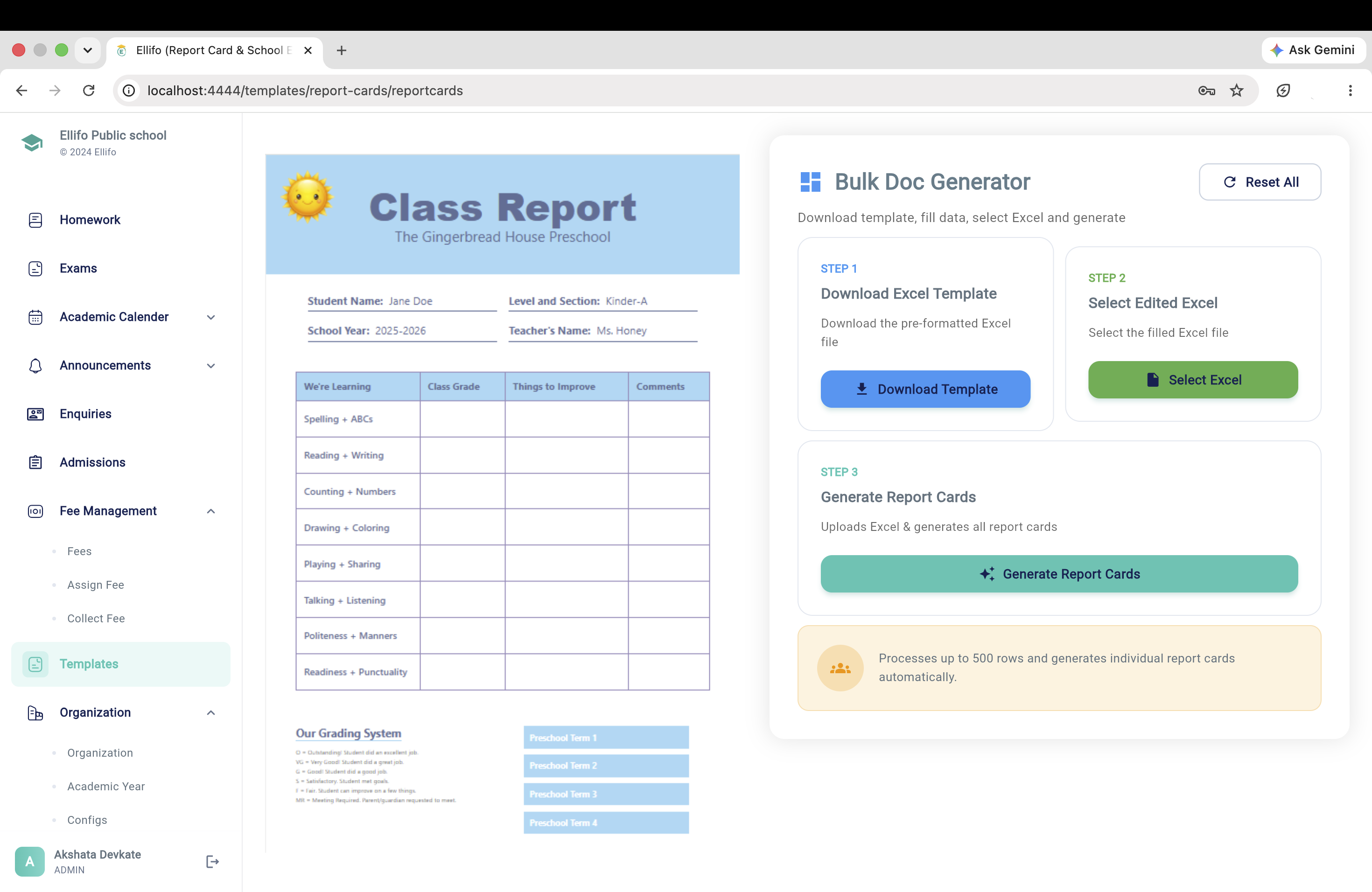
Task: Expand the Announcements chevron
Action: pyautogui.click(x=211, y=365)
